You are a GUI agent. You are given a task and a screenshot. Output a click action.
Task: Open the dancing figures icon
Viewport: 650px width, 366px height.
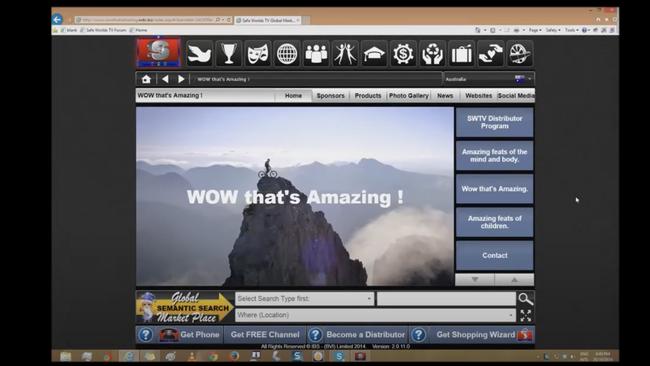click(345, 53)
